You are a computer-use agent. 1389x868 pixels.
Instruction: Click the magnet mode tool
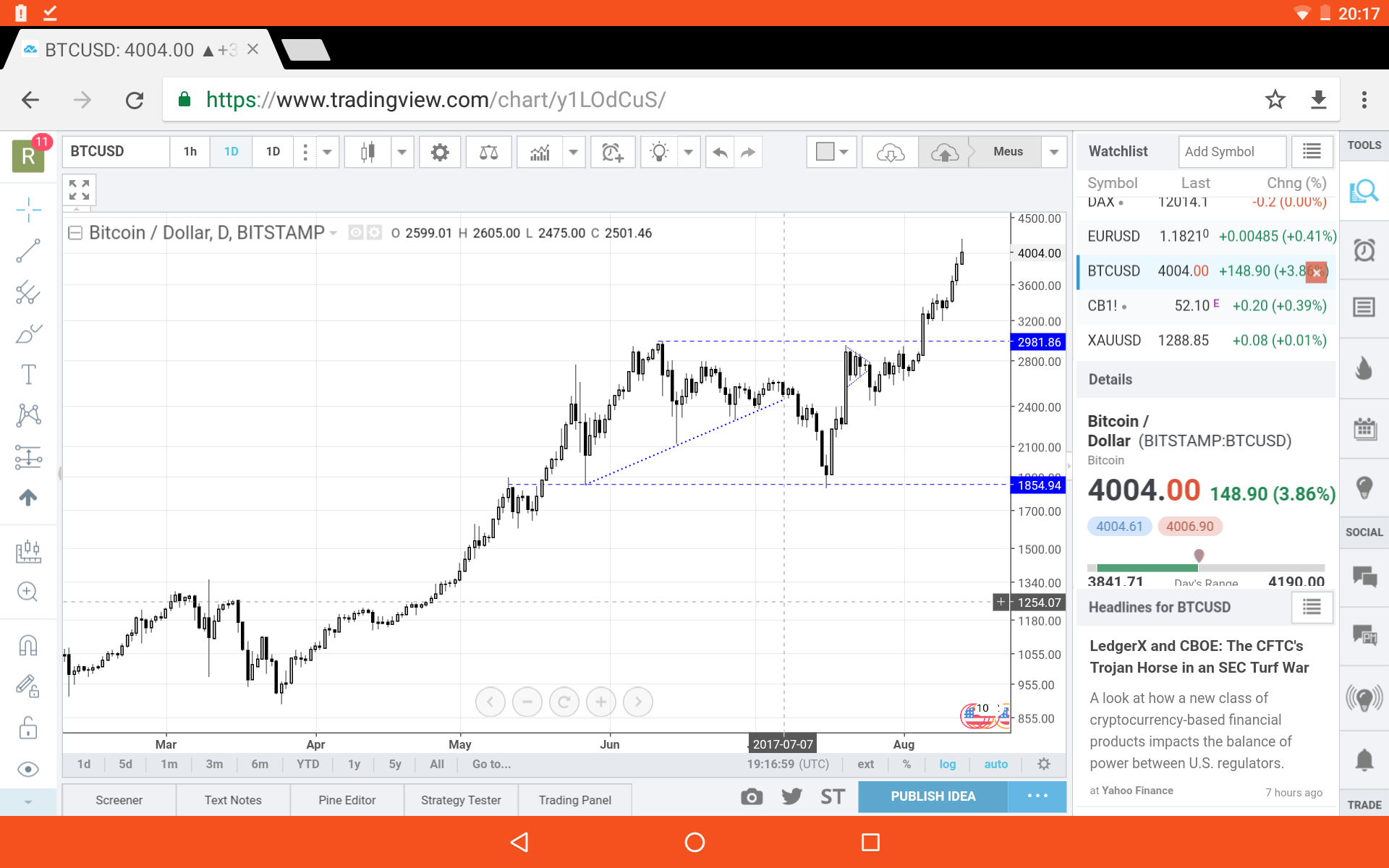pos(28,644)
